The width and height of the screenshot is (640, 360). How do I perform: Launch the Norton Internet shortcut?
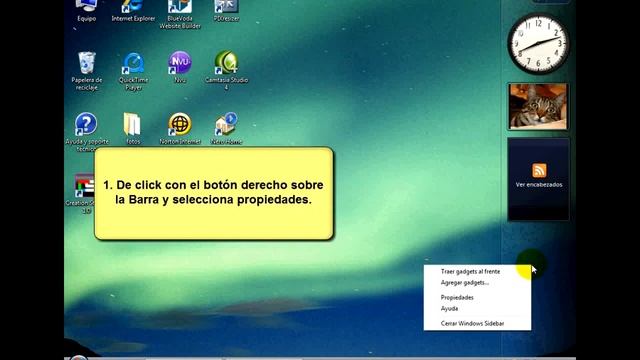pyautogui.click(x=180, y=129)
